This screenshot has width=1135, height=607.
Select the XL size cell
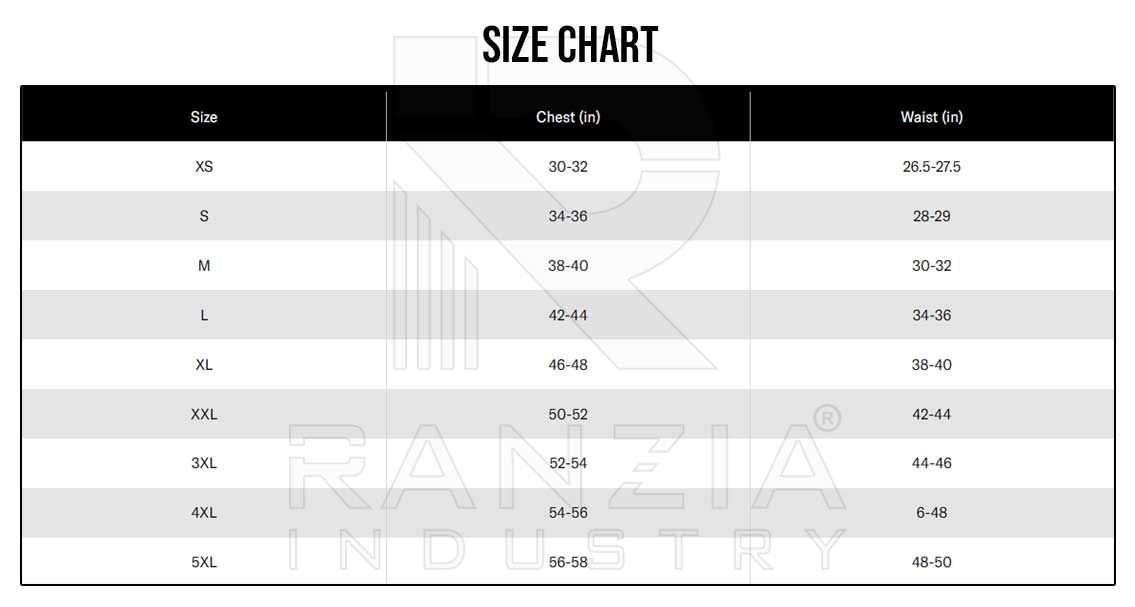[204, 365]
